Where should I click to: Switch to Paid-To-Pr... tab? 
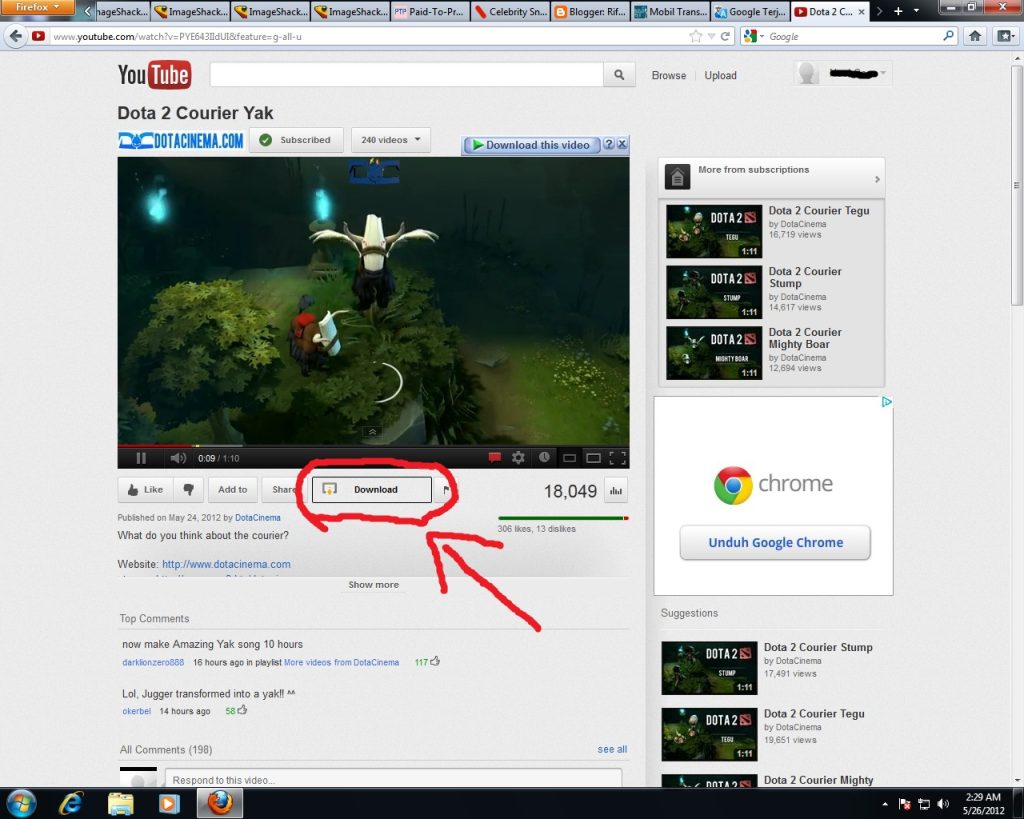click(430, 11)
